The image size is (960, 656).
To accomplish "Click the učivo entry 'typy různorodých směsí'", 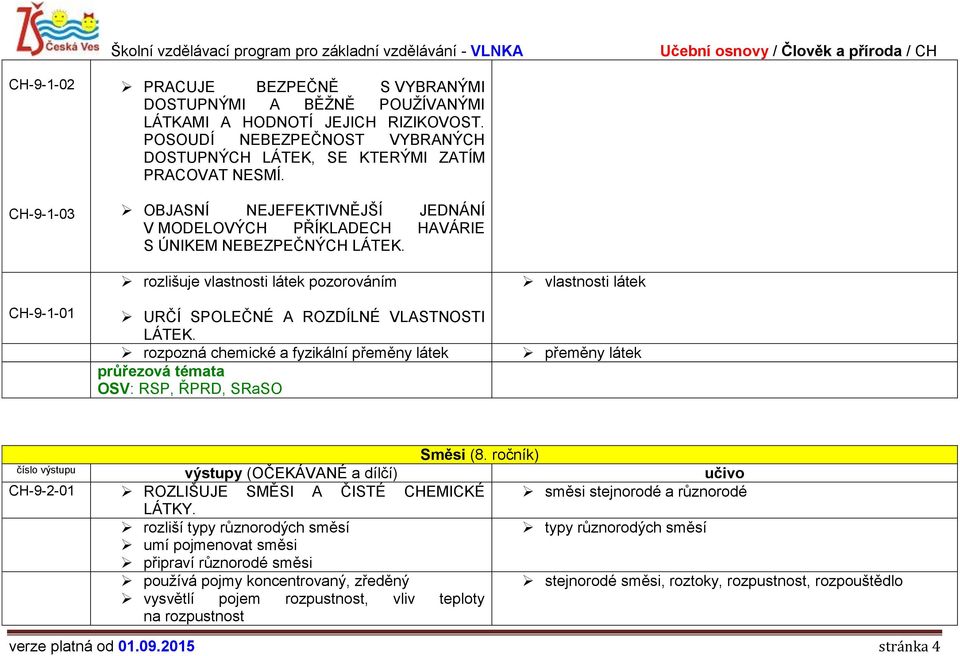I will [x=625, y=527].
